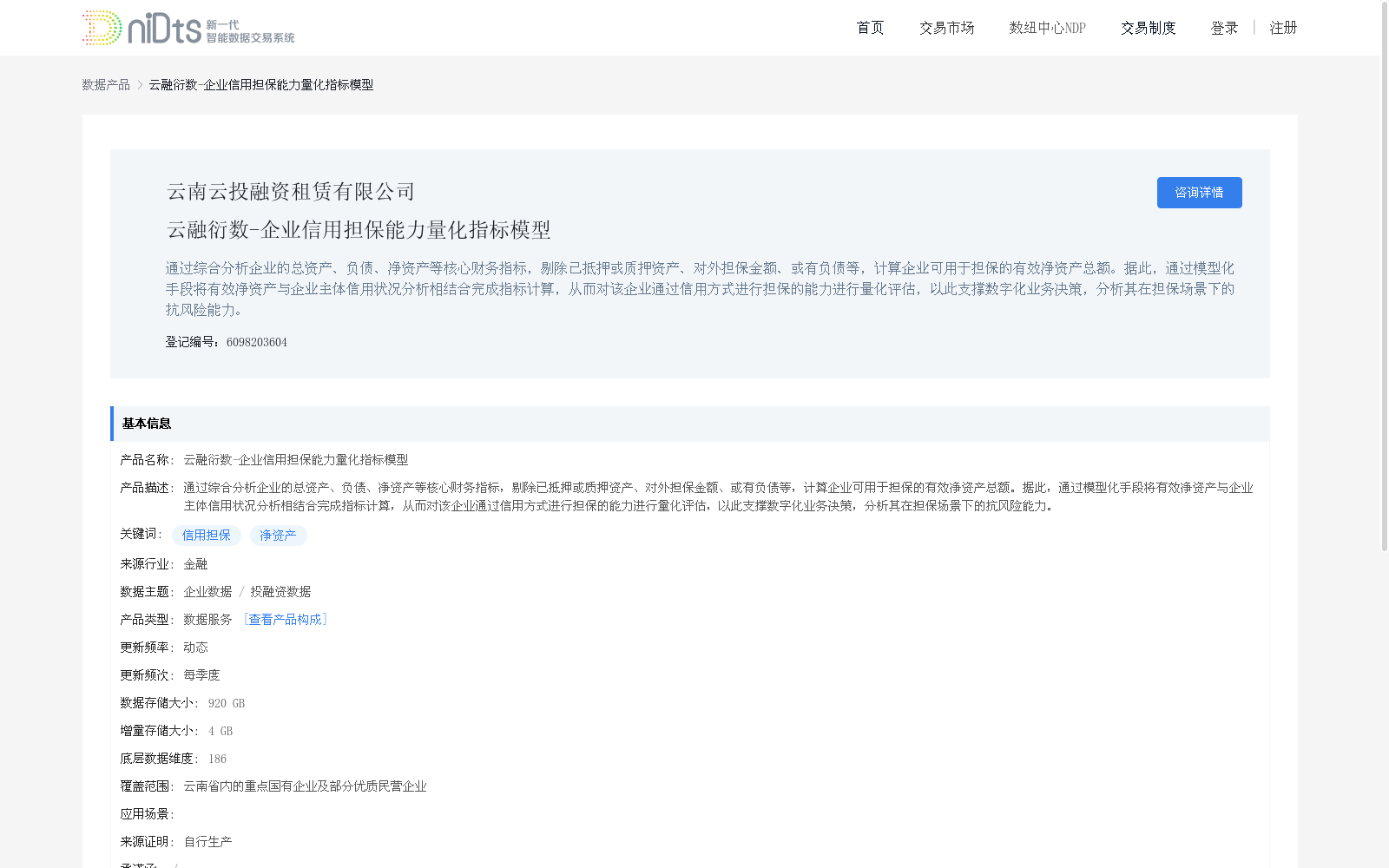Screen dimensions: 1389x868
Task: Click the 企业数据 data theme value
Action: point(207,592)
